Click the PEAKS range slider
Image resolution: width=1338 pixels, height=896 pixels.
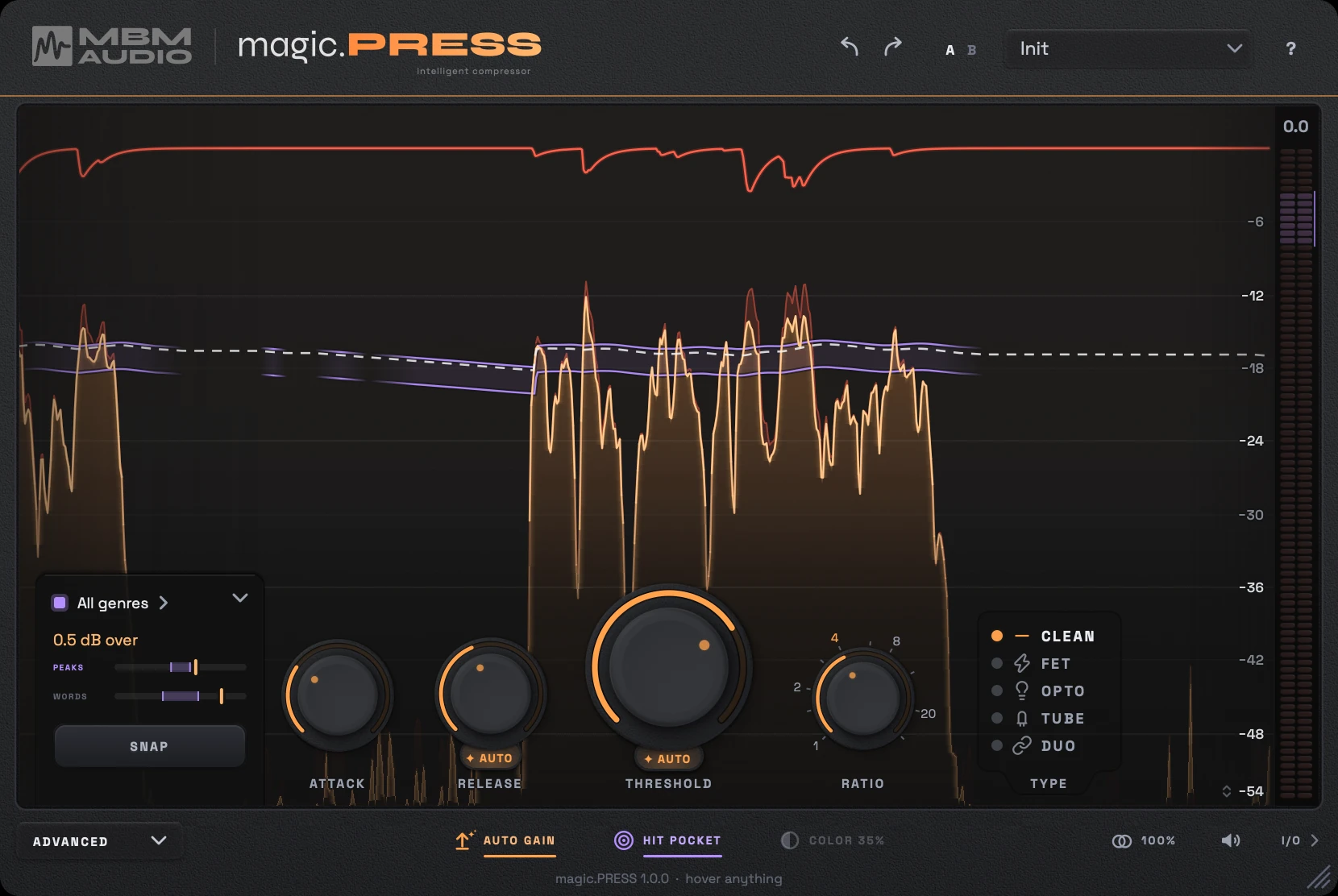pos(180,667)
